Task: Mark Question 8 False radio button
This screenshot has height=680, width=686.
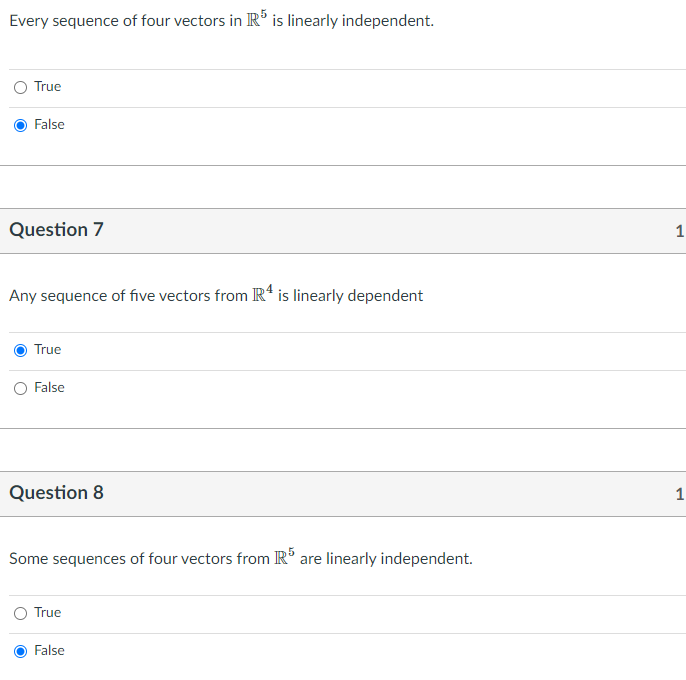Action: 20,652
